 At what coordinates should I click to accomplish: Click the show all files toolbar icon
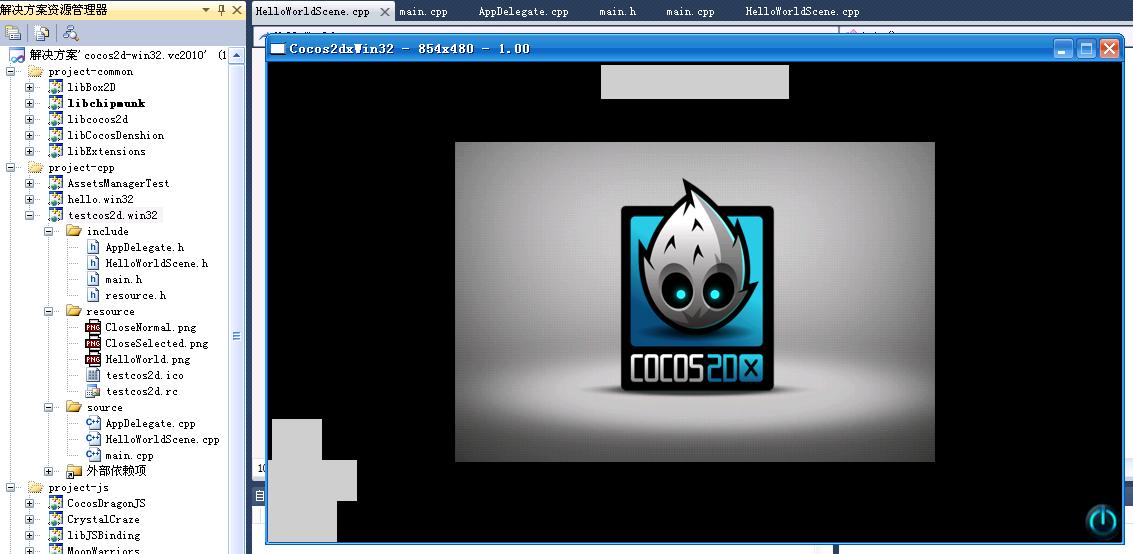point(41,33)
